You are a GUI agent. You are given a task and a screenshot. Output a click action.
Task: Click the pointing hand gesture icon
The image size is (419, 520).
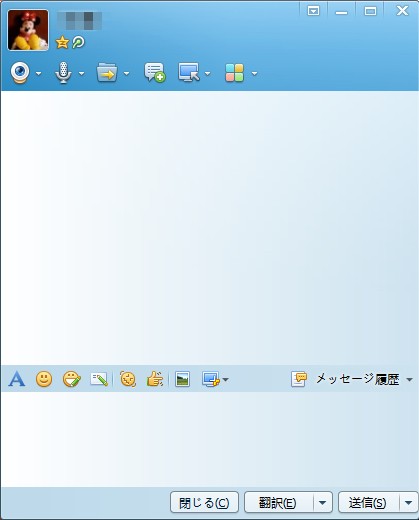tap(155, 379)
